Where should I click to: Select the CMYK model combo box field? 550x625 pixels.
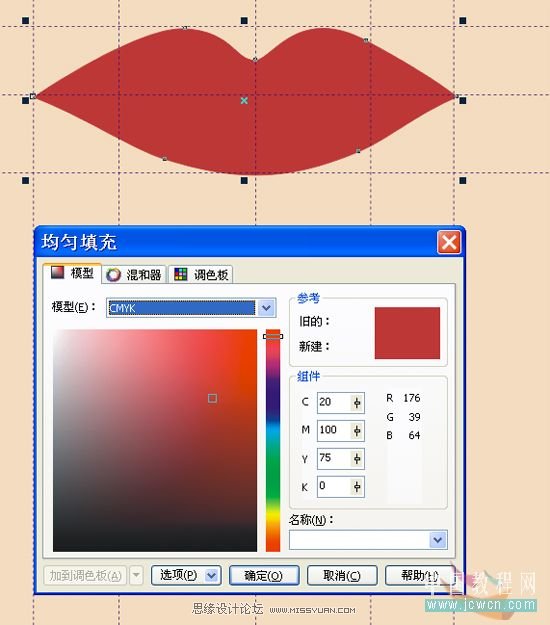[191, 308]
